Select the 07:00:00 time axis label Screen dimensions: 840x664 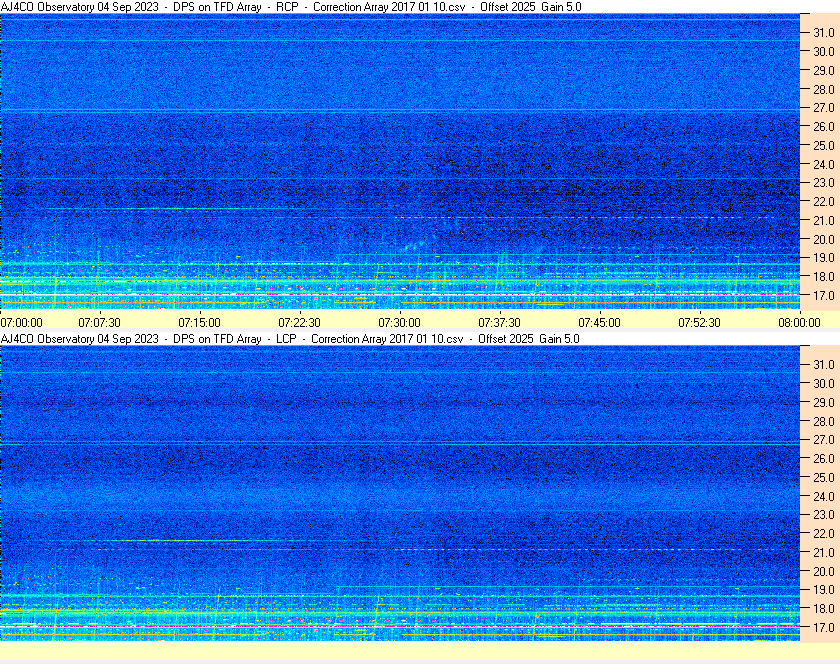[x=21, y=323]
